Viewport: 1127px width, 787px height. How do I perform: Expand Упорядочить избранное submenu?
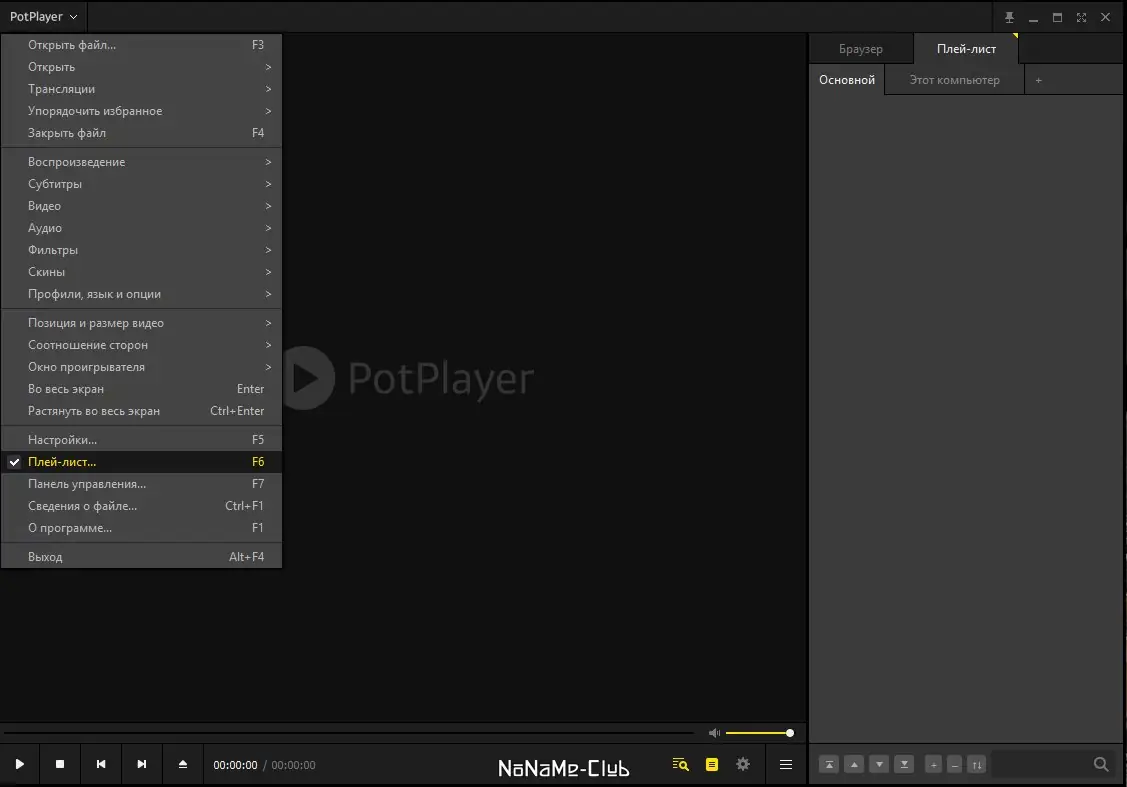pos(142,111)
